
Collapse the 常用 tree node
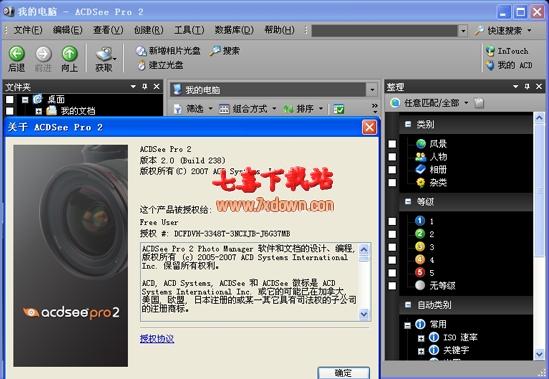coord(407,325)
